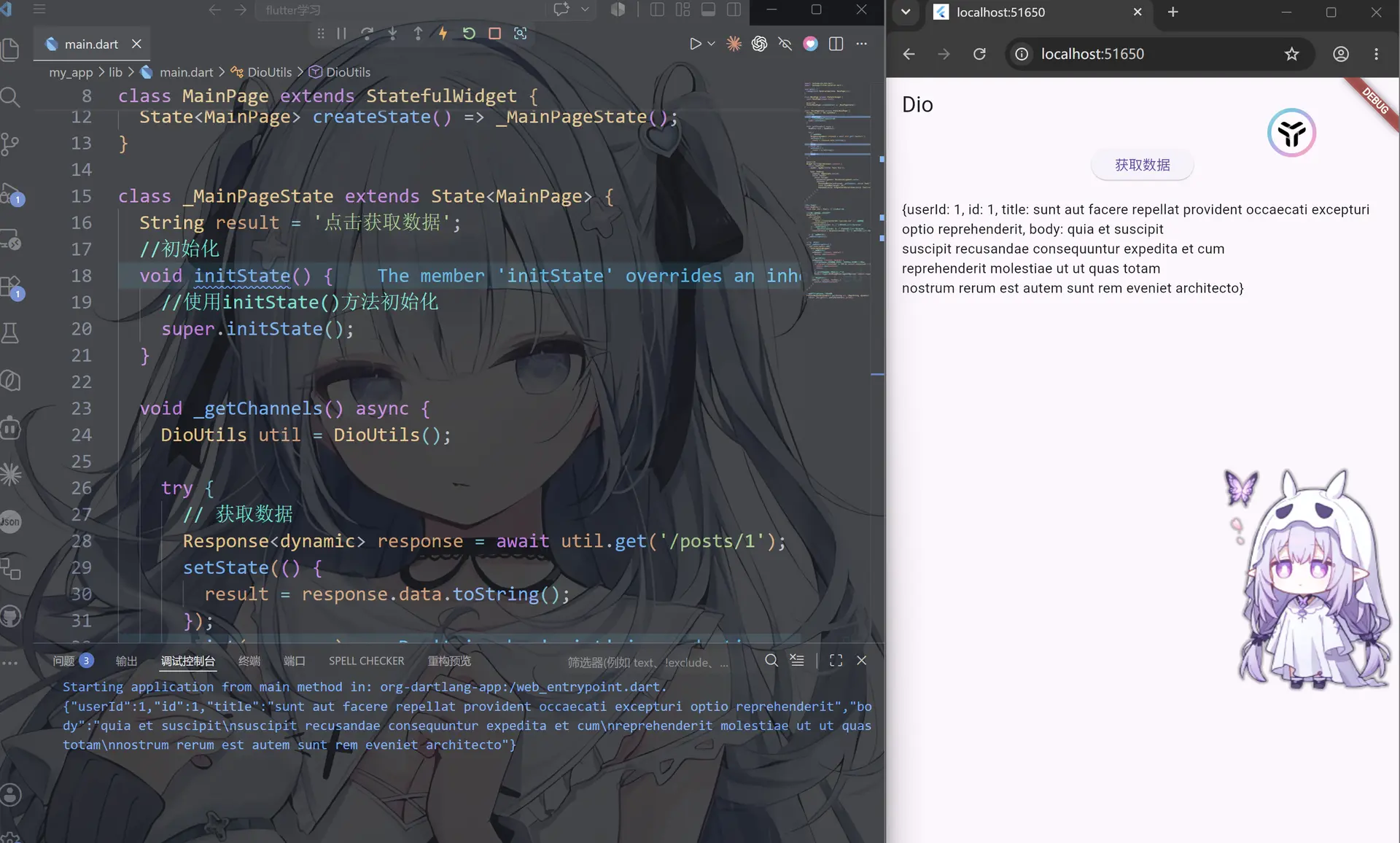
Task: Open the Testing flask view
Action: 10,333
